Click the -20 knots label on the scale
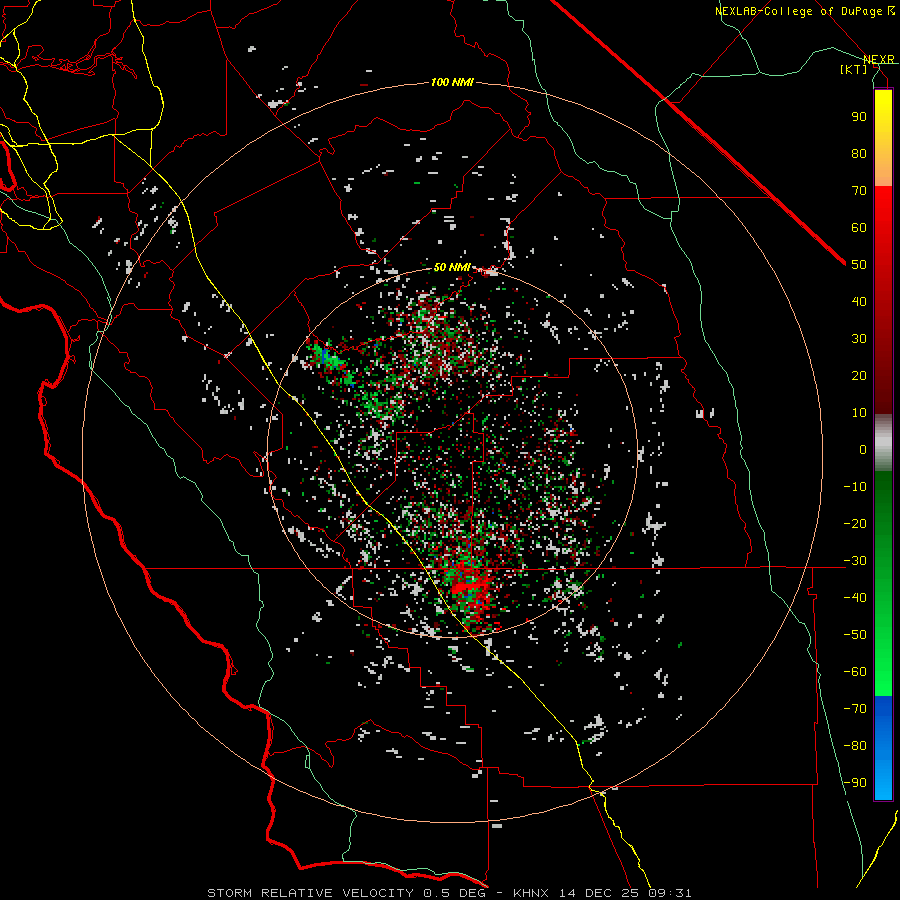The image size is (900, 900). 855,523
